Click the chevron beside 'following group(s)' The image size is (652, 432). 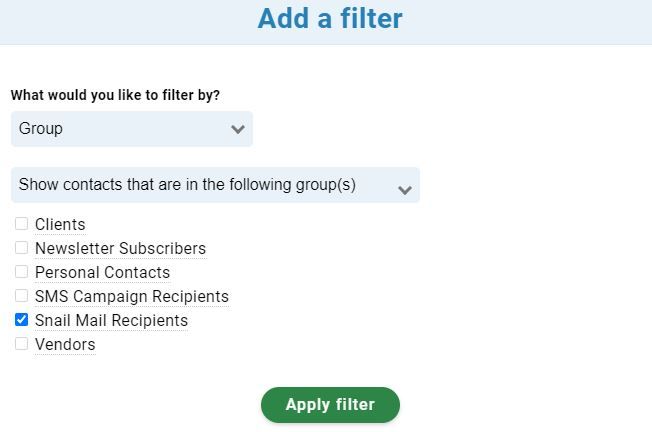pyautogui.click(x=405, y=190)
